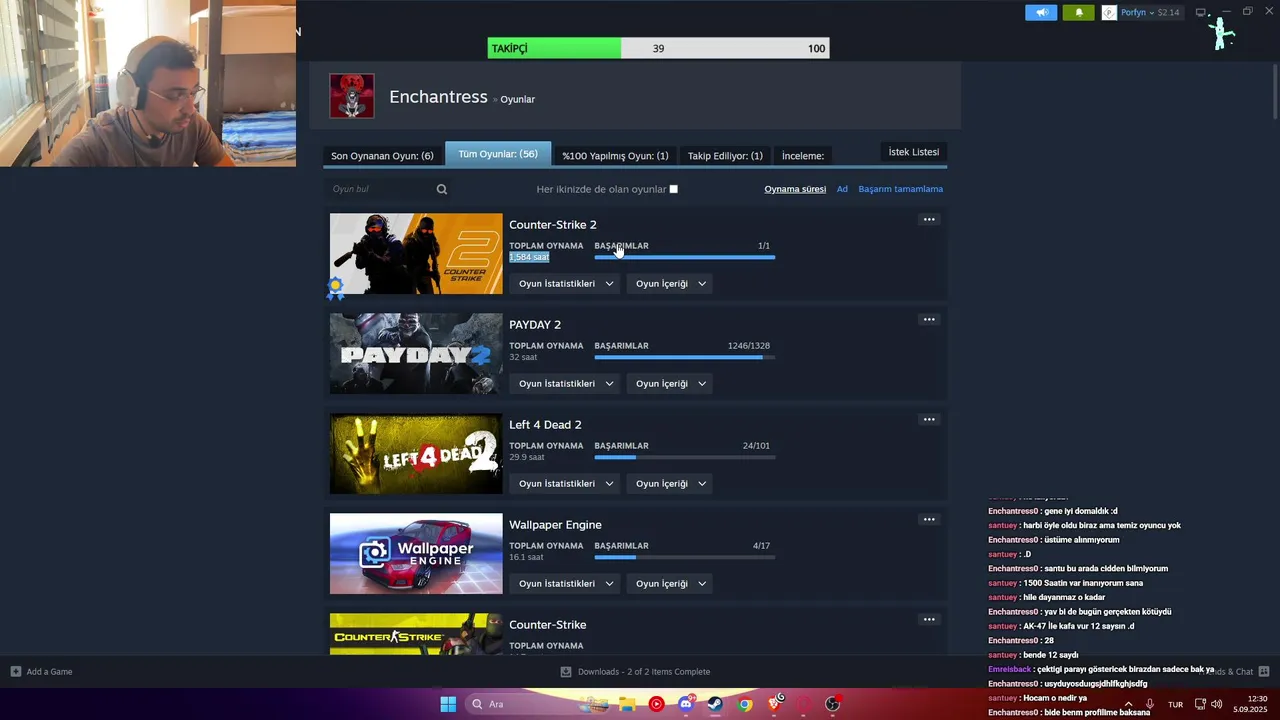The image size is (1280, 720).
Task: Open the Steam announcements megaphone button
Action: [x=1041, y=13]
